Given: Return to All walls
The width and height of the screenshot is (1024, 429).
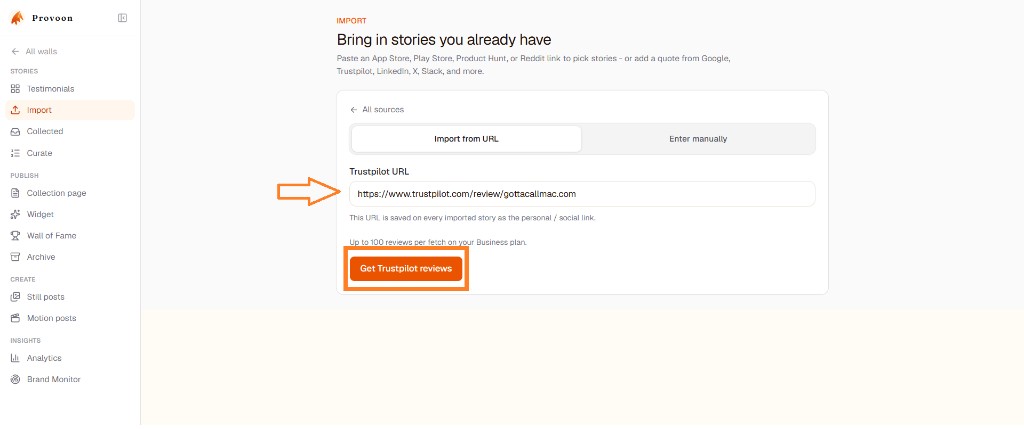Looking at the screenshot, I should (34, 52).
